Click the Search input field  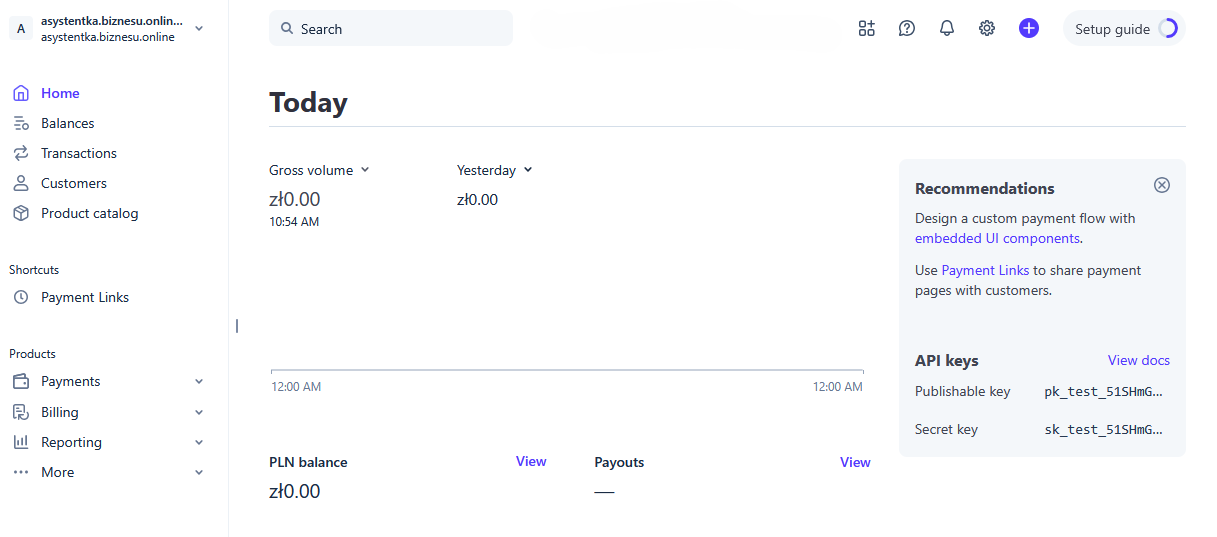pyautogui.click(x=390, y=29)
